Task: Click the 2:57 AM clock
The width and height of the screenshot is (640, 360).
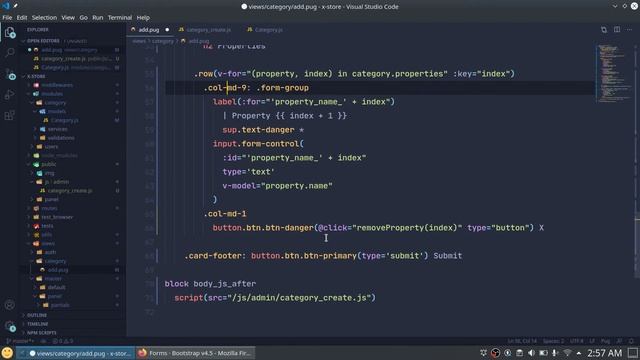Action: click(x=604, y=353)
